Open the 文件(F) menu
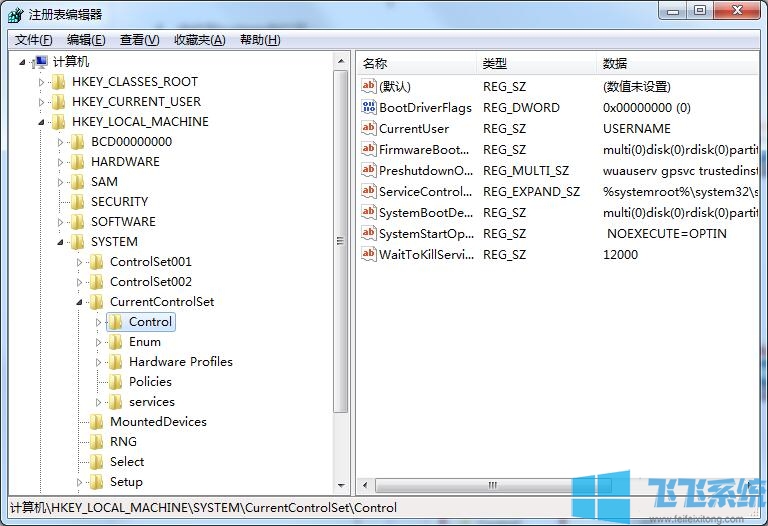Screen dimensions: 768x526 click(x=34, y=40)
